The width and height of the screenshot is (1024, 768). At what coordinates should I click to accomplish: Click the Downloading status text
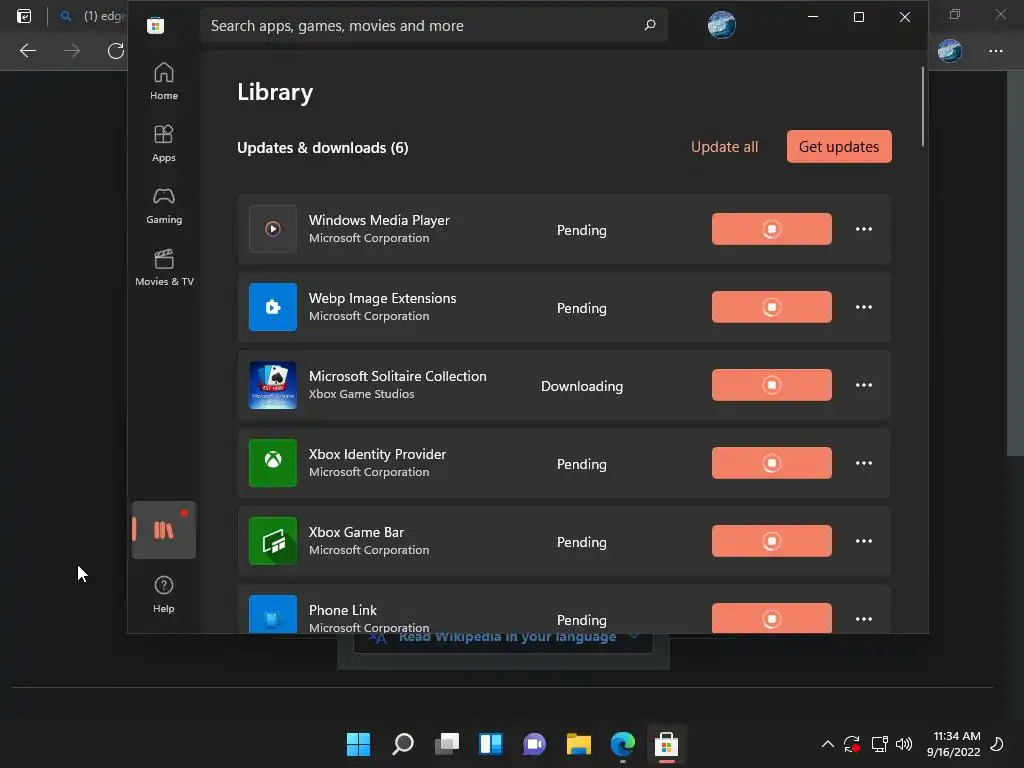[581, 386]
